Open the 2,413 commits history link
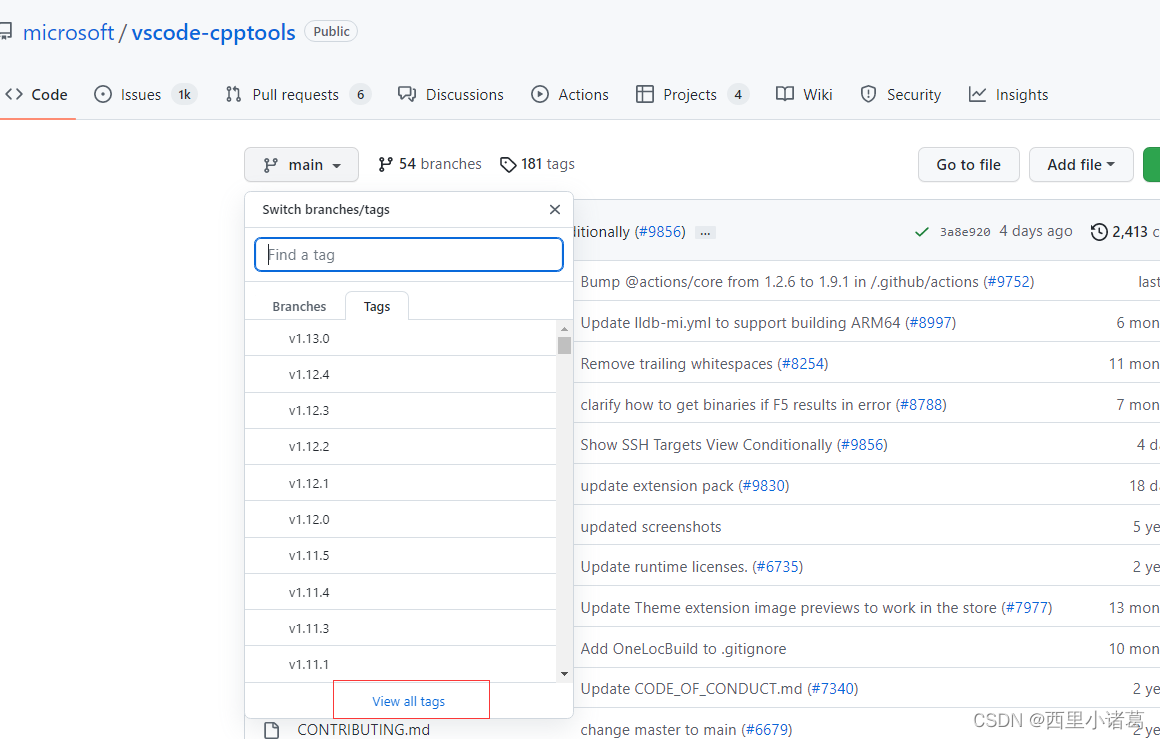1160x739 pixels. click(1124, 232)
